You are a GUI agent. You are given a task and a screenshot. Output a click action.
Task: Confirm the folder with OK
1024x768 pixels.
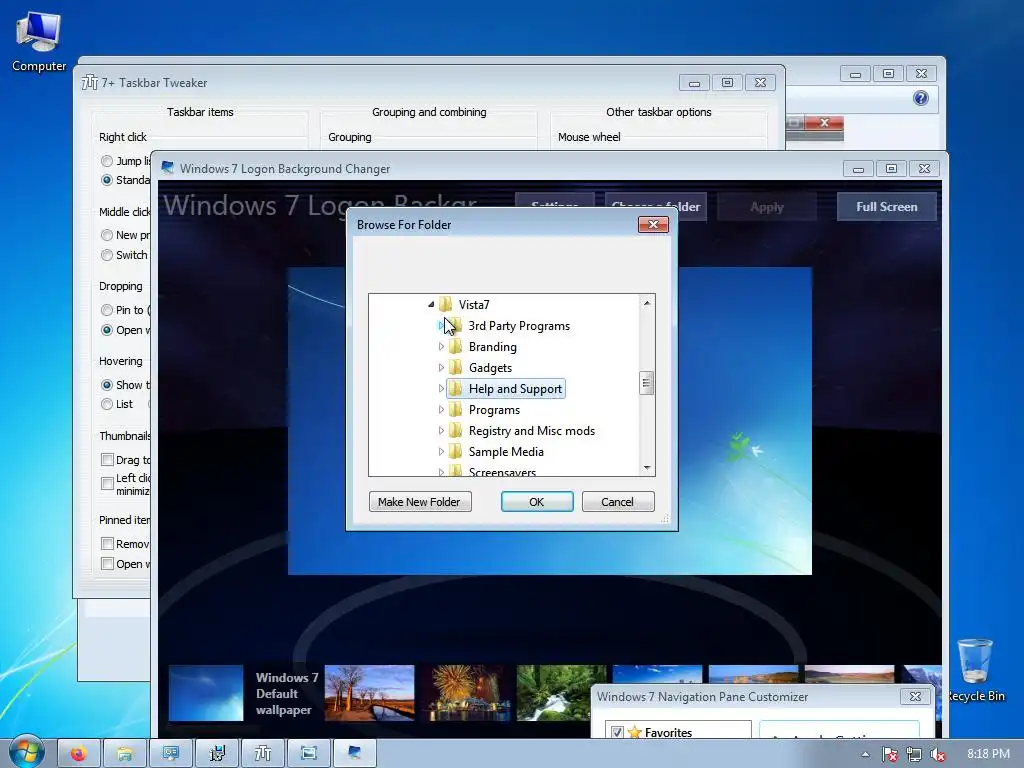click(537, 502)
